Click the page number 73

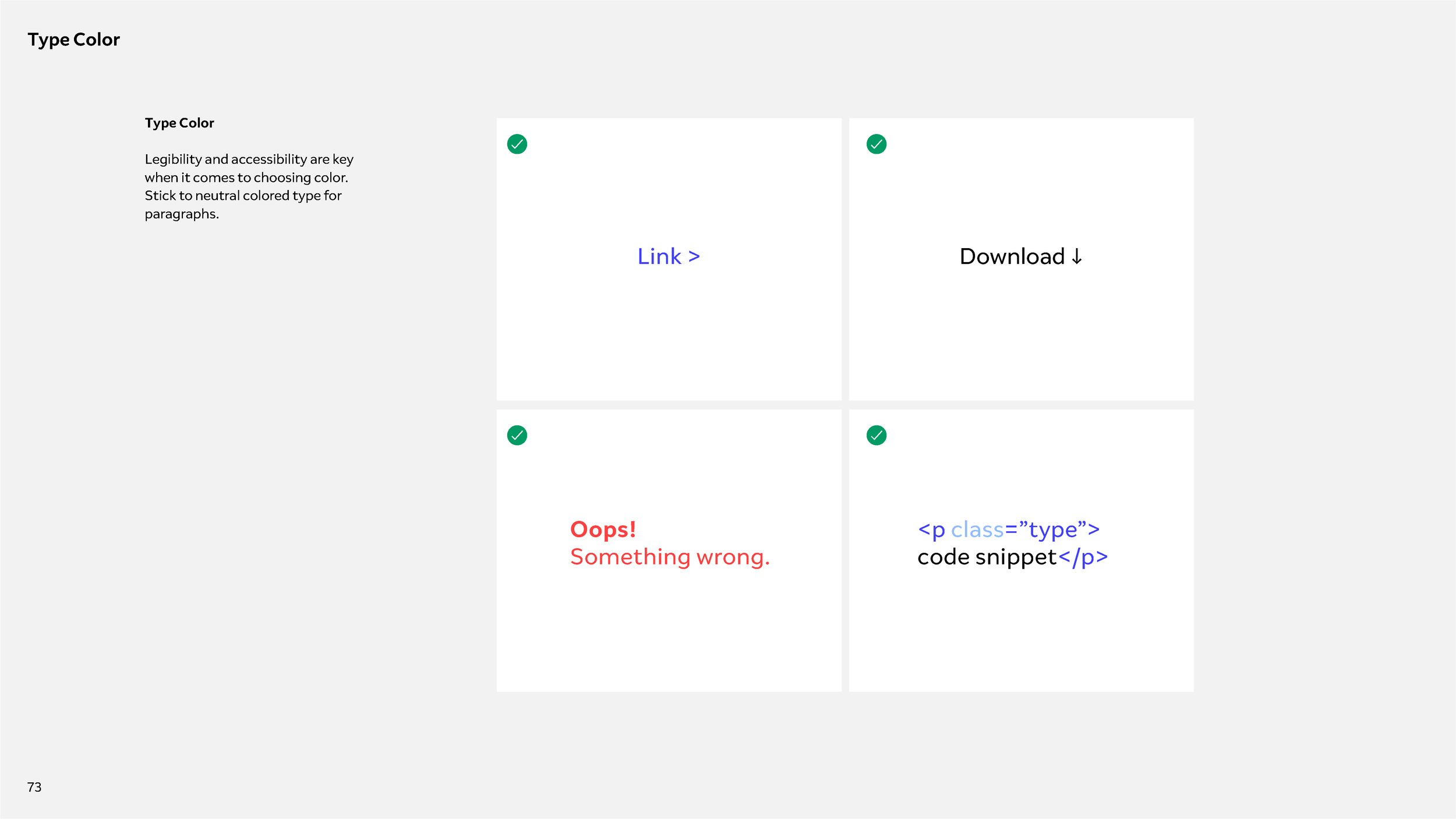coord(34,787)
